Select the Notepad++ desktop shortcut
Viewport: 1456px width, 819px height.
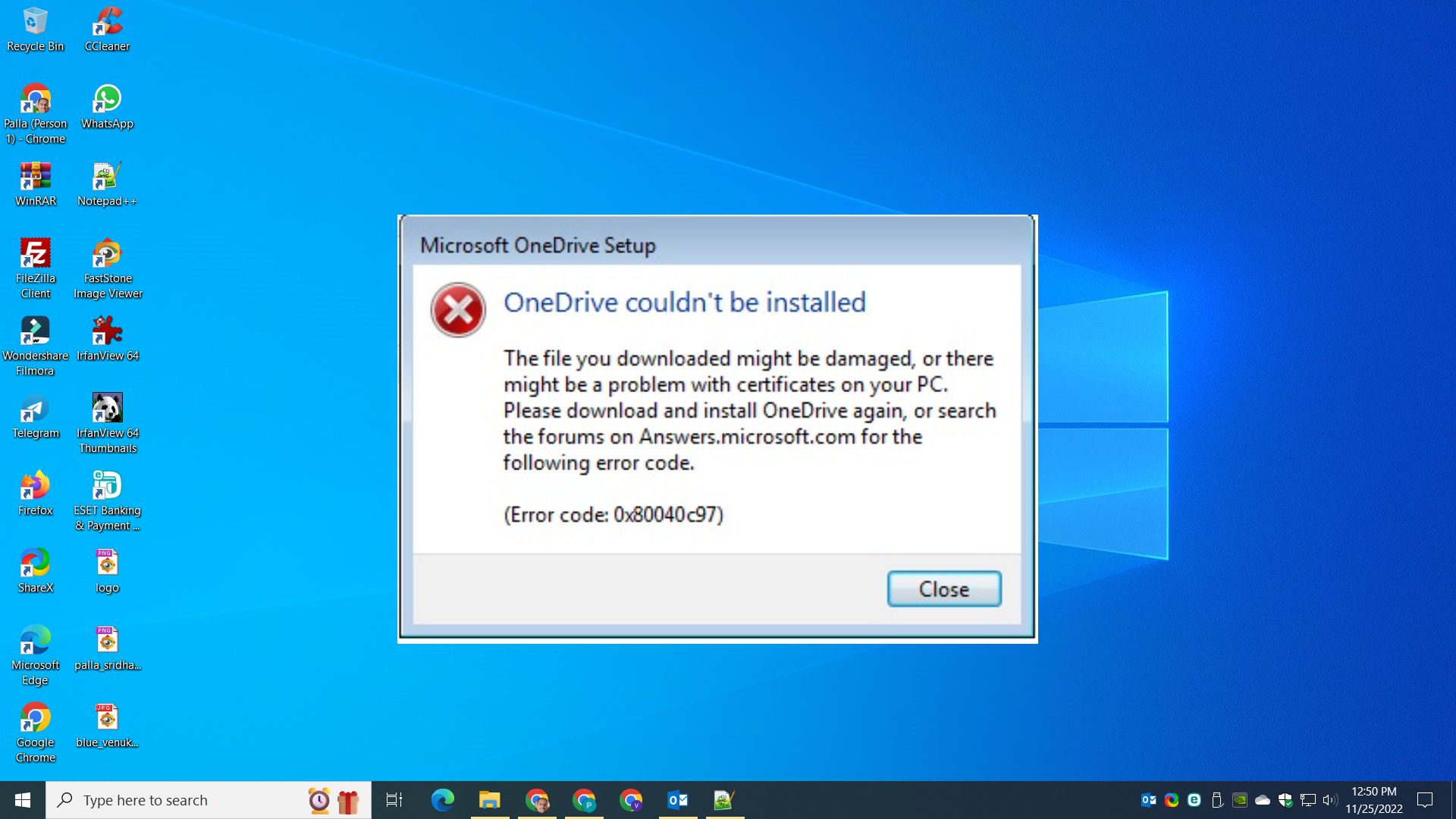107,185
